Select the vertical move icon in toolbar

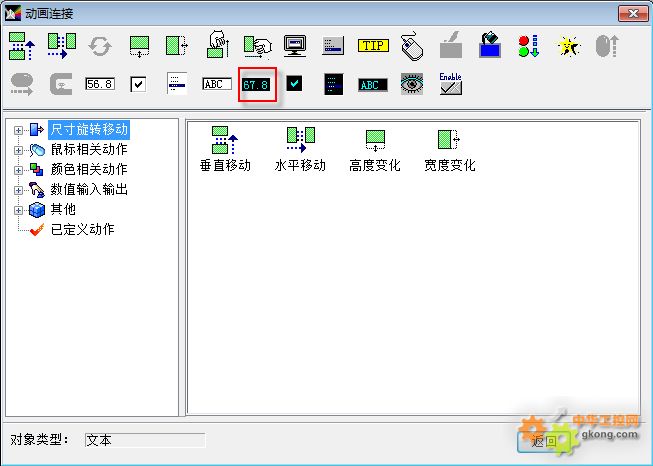(22, 46)
